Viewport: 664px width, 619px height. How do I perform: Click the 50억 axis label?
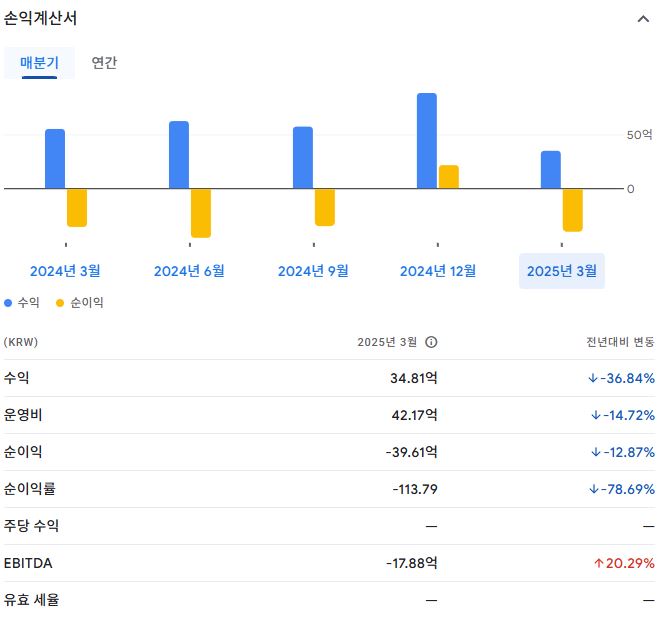639,135
